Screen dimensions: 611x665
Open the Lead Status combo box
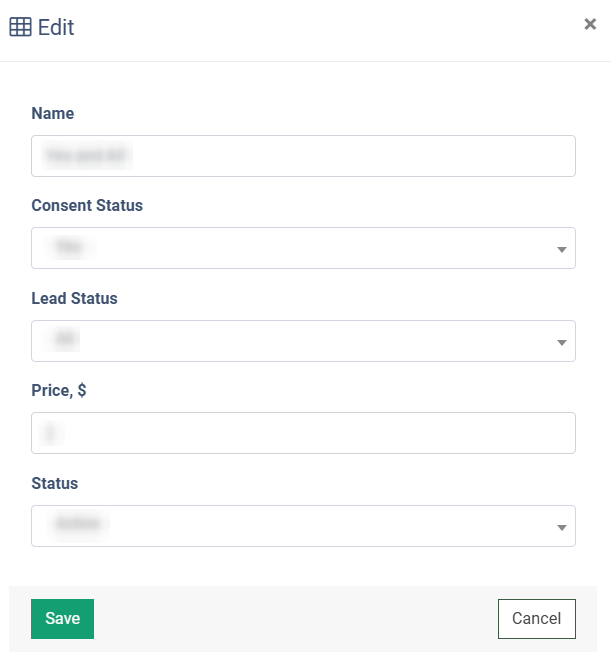coord(303,341)
